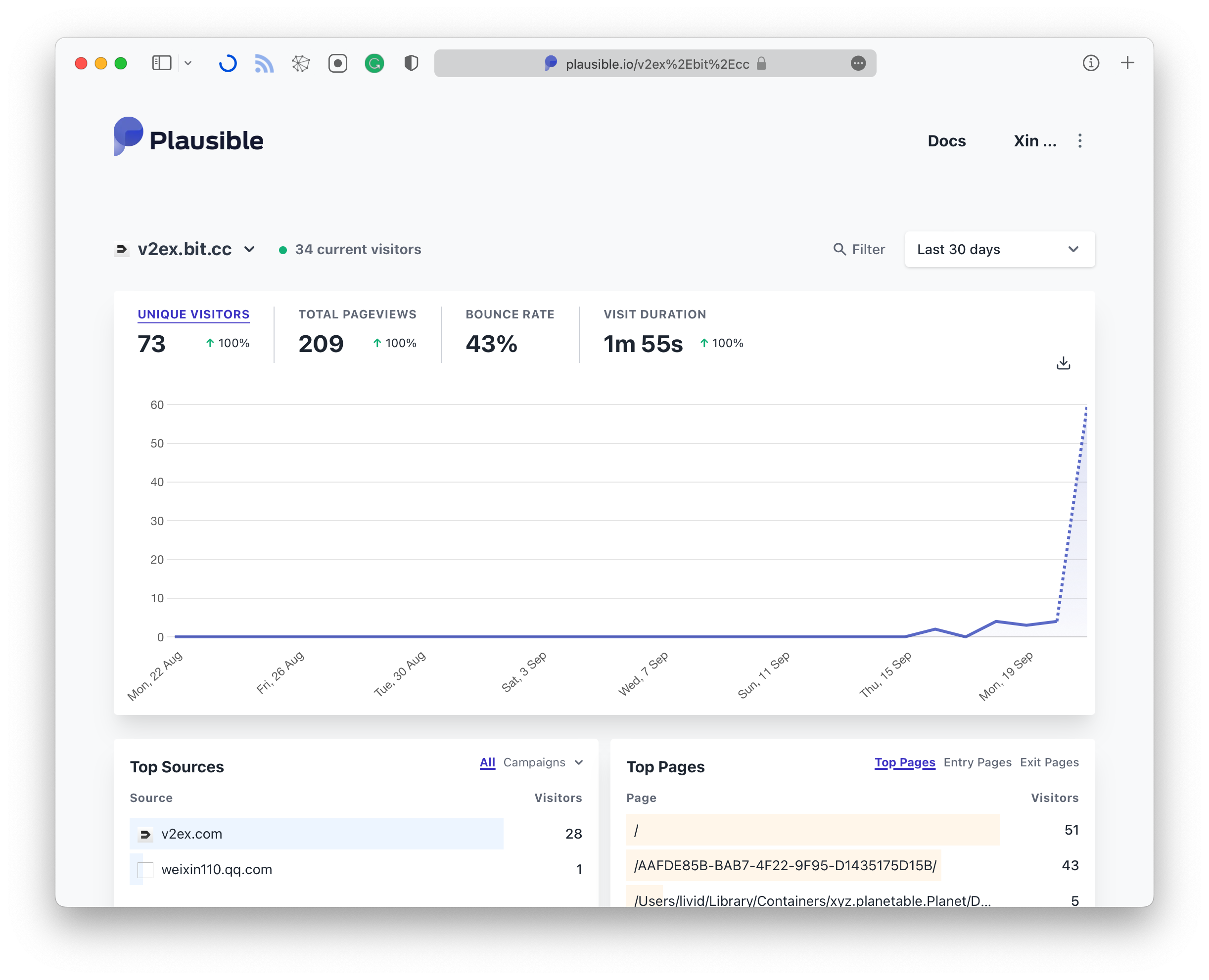Click the v2ex.com source favicon
Image resolution: width=1209 pixels, height=980 pixels.
click(x=145, y=834)
